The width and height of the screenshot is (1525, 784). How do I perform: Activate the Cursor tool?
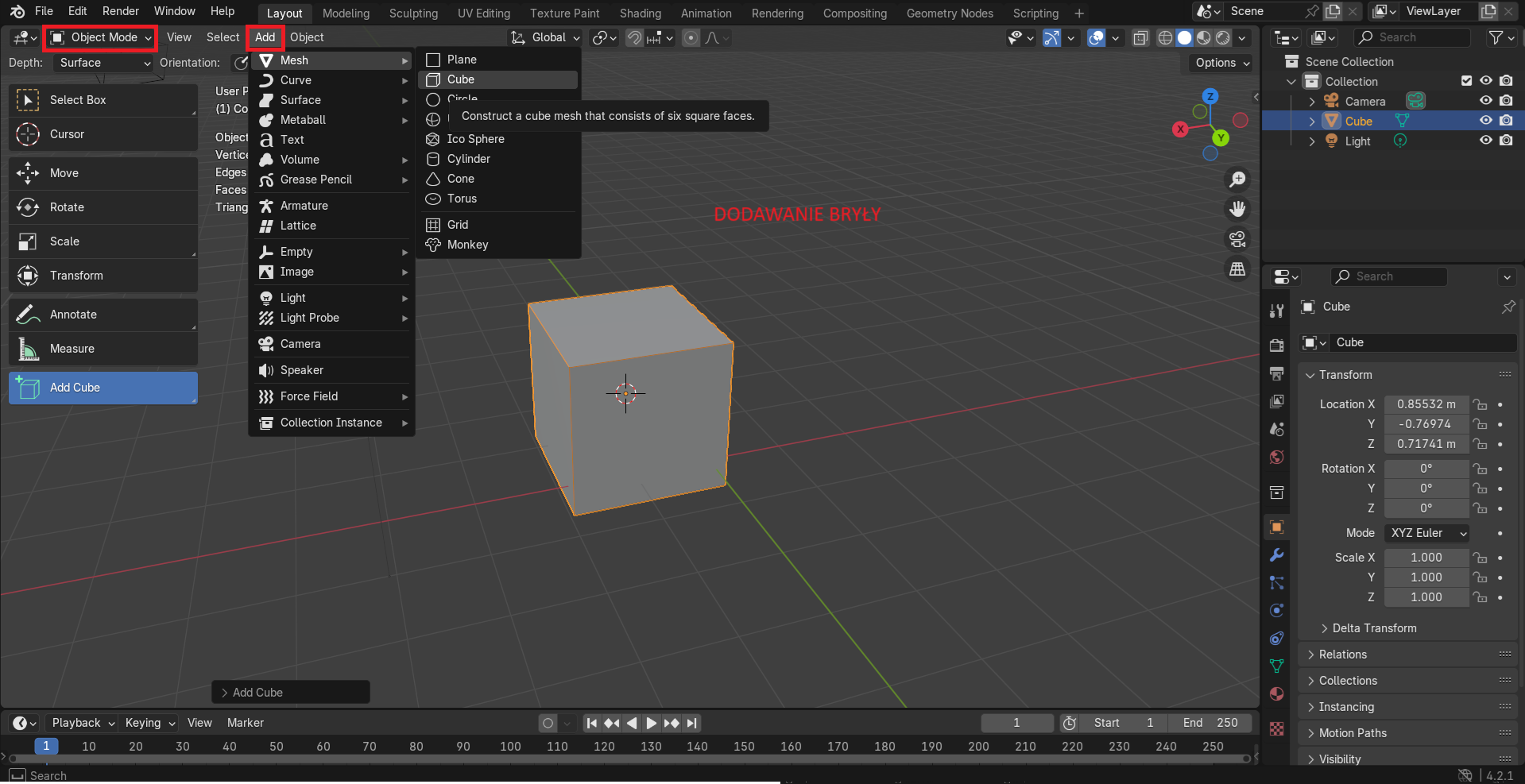point(103,134)
